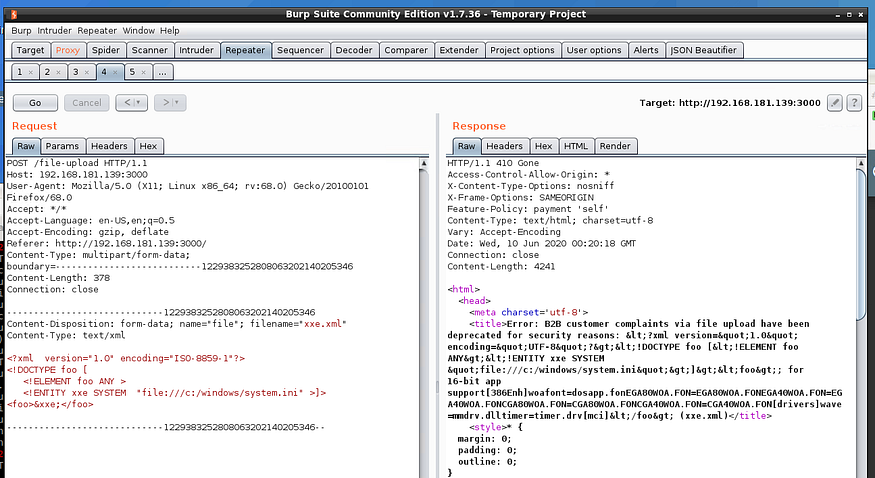Switch to the Comparer tab
875x478 pixels.
406,50
